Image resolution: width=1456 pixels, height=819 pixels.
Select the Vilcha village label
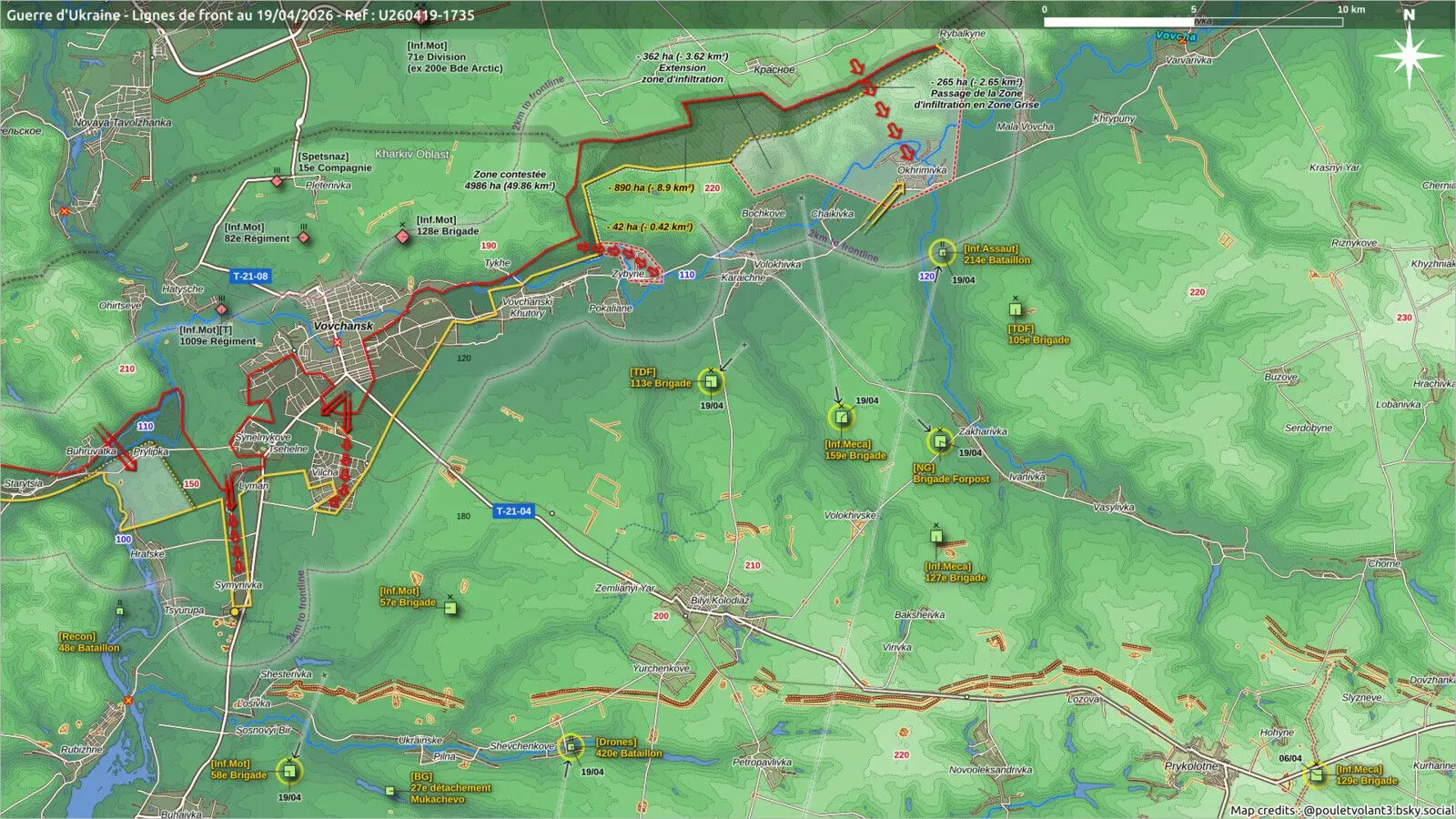pyautogui.click(x=325, y=472)
